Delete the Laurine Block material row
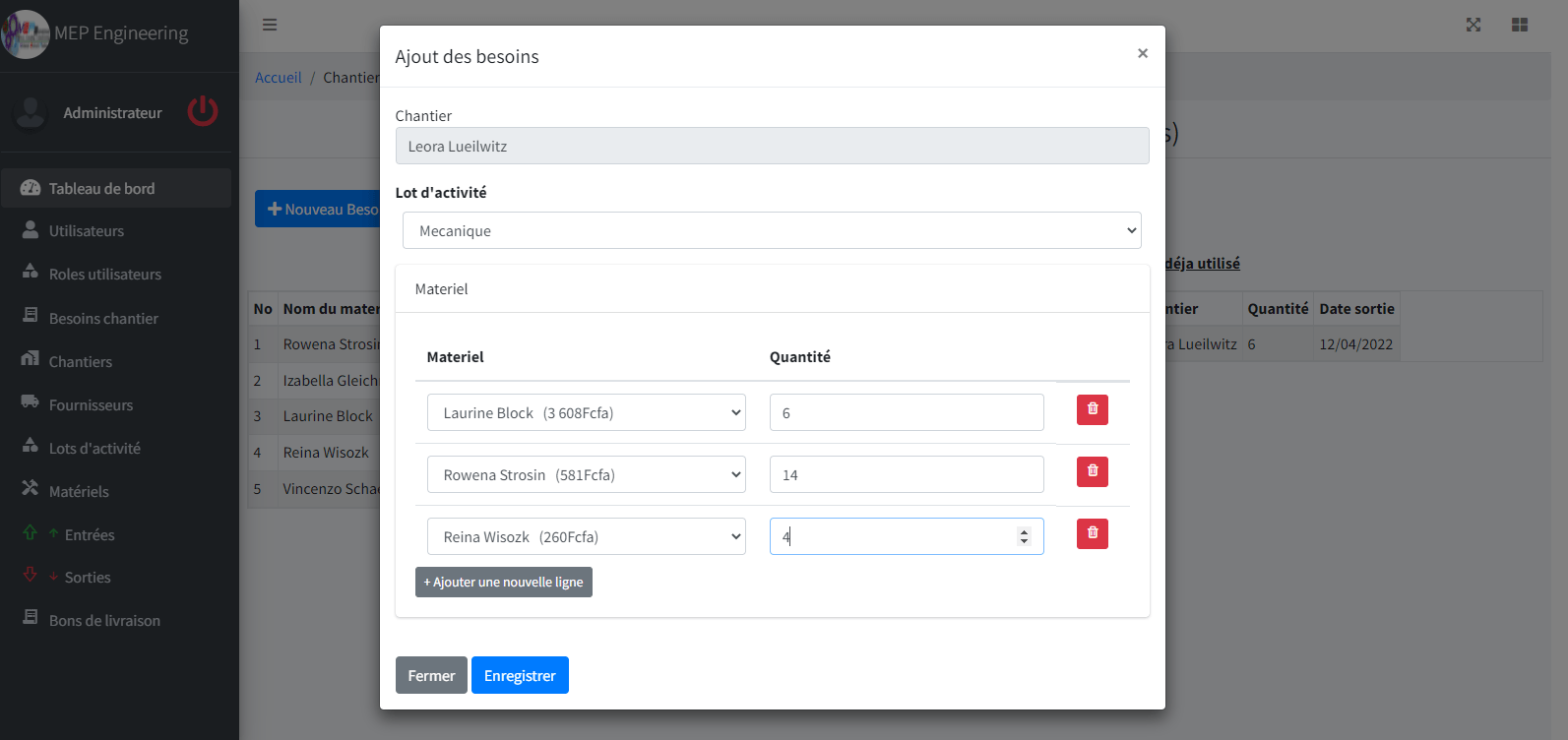The image size is (1568, 740). [x=1092, y=409]
